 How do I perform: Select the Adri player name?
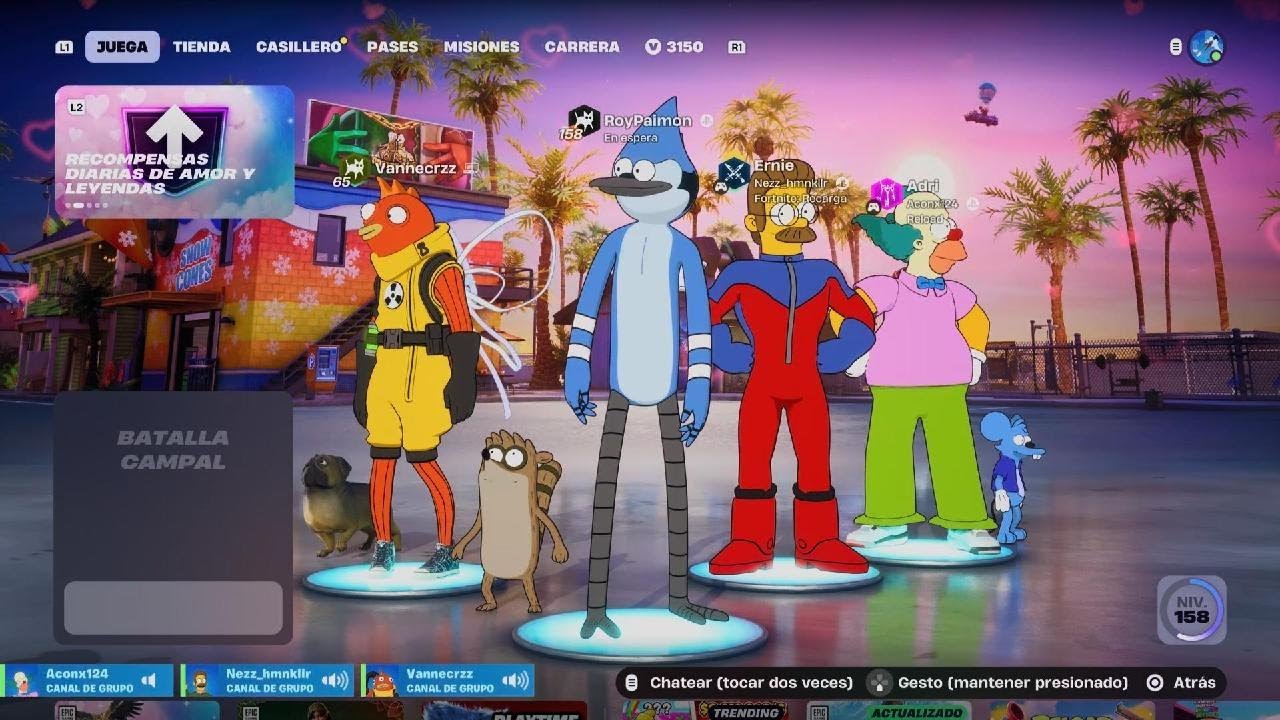[x=923, y=187]
